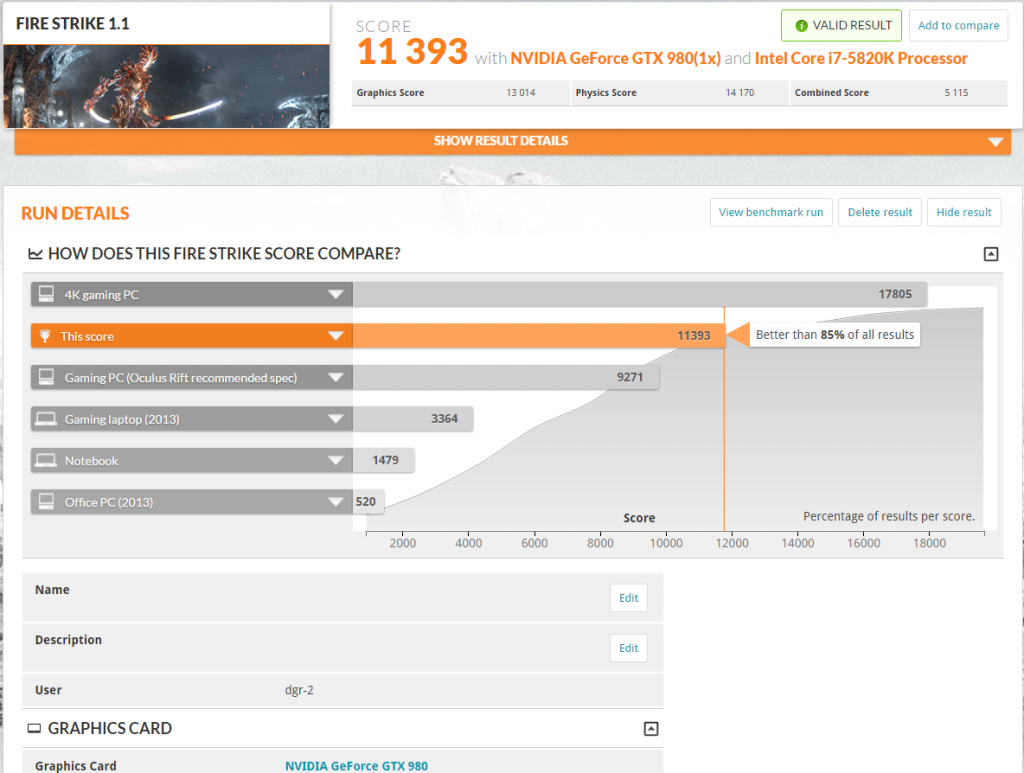This screenshot has height=773, width=1024.
Task: Click the main score 11 393
Action: [x=412, y=52]
